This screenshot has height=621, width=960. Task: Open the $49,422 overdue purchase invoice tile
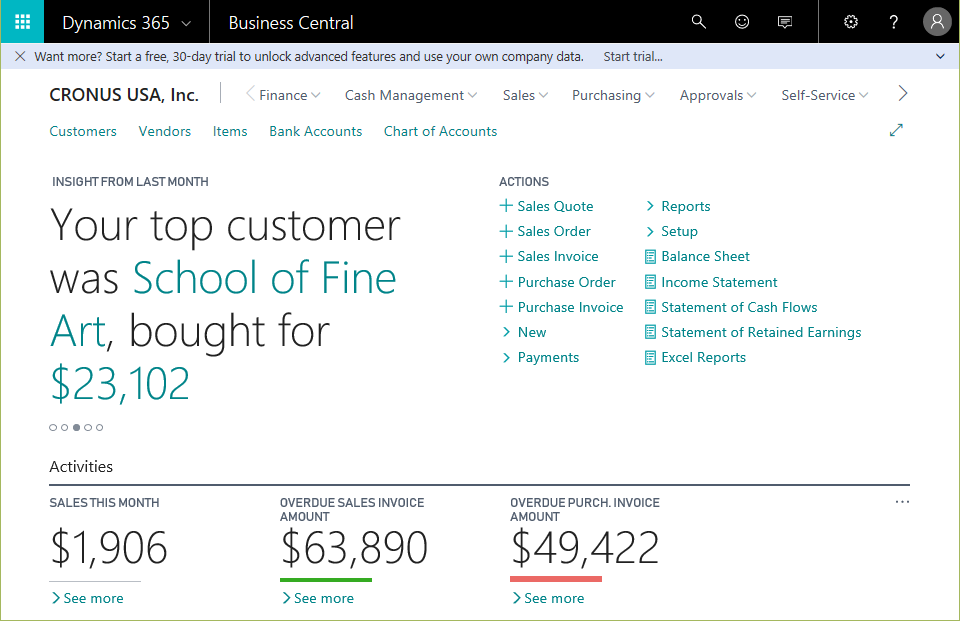click(x=585, y=547)
